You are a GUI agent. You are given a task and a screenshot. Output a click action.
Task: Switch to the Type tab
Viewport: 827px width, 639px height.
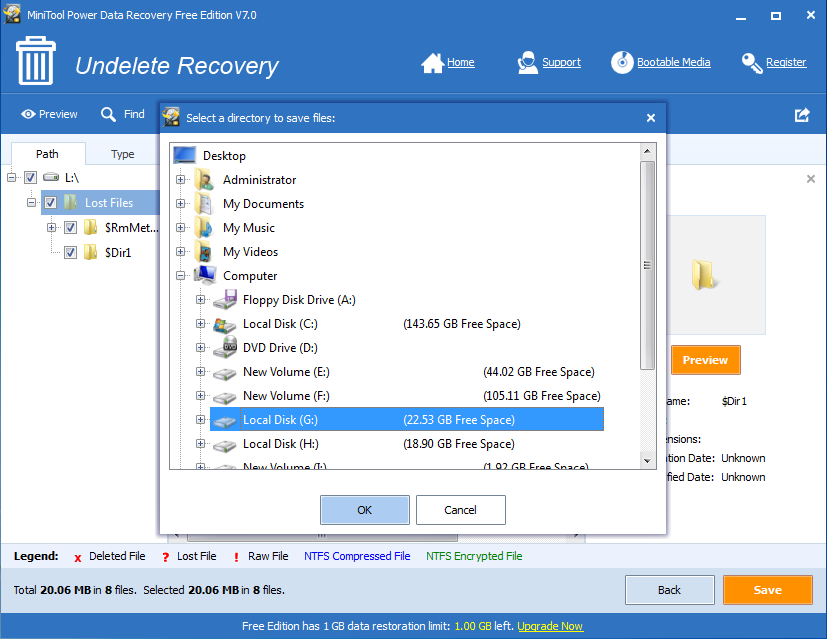[x=122, y=154]
